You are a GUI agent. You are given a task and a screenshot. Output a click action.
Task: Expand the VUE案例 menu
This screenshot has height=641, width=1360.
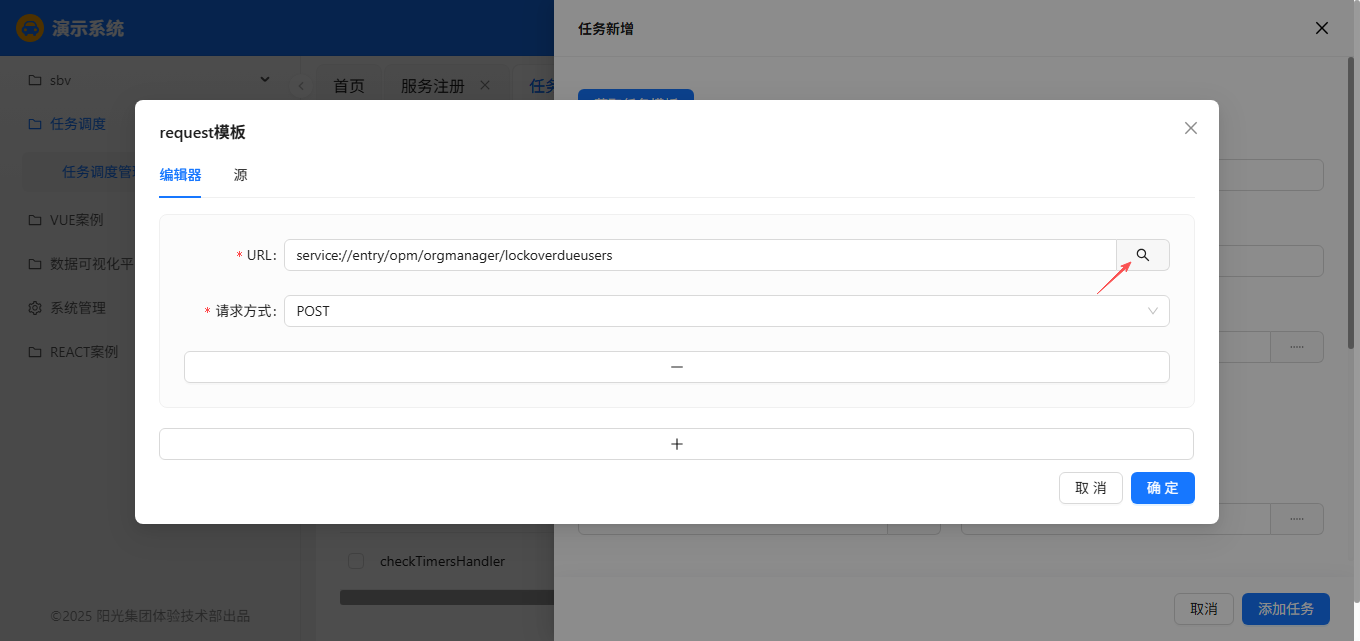(76, 220)
